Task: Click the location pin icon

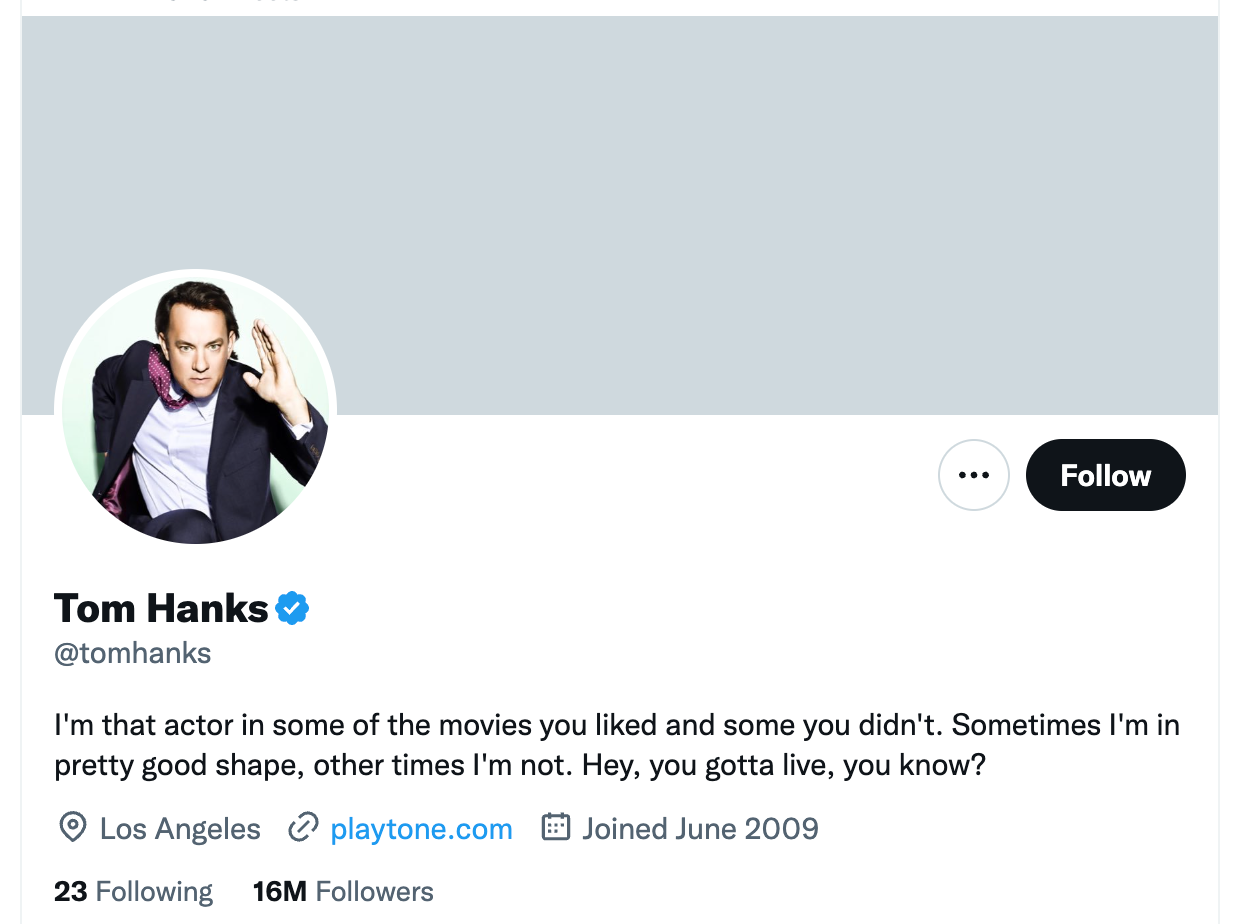Action: 72,828
